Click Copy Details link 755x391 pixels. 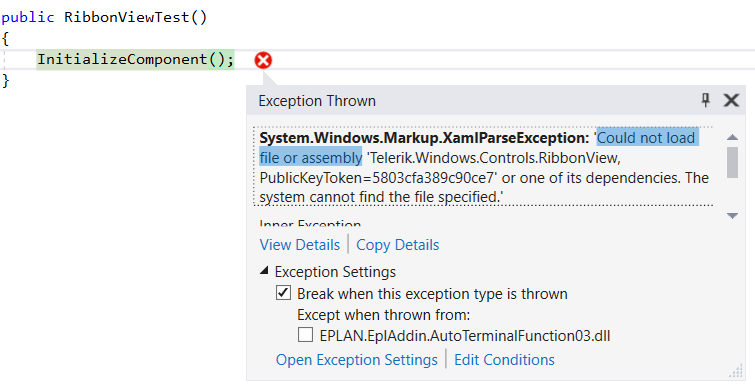point(397,245)
